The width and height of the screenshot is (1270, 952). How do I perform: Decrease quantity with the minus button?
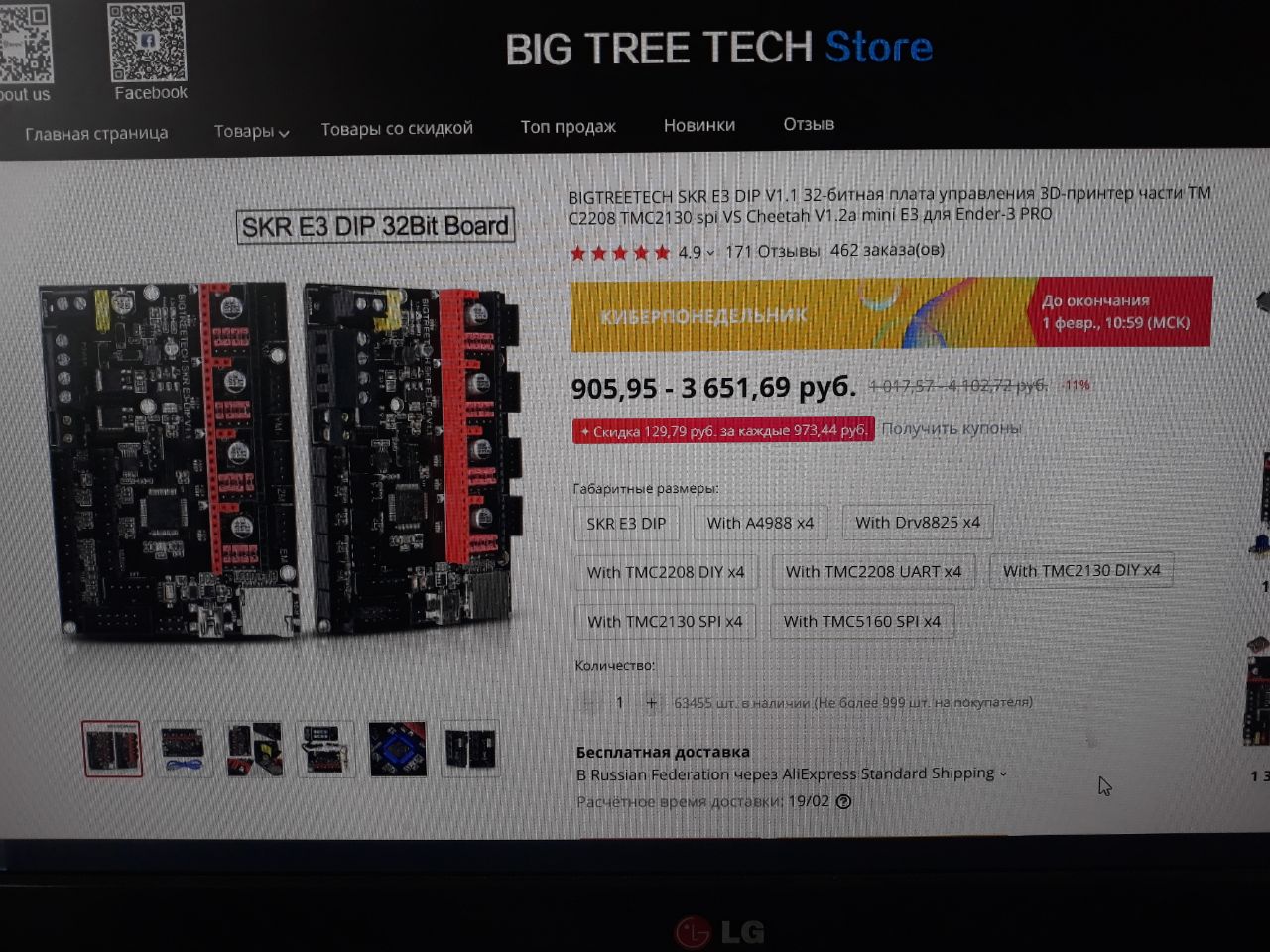(588, 702)
